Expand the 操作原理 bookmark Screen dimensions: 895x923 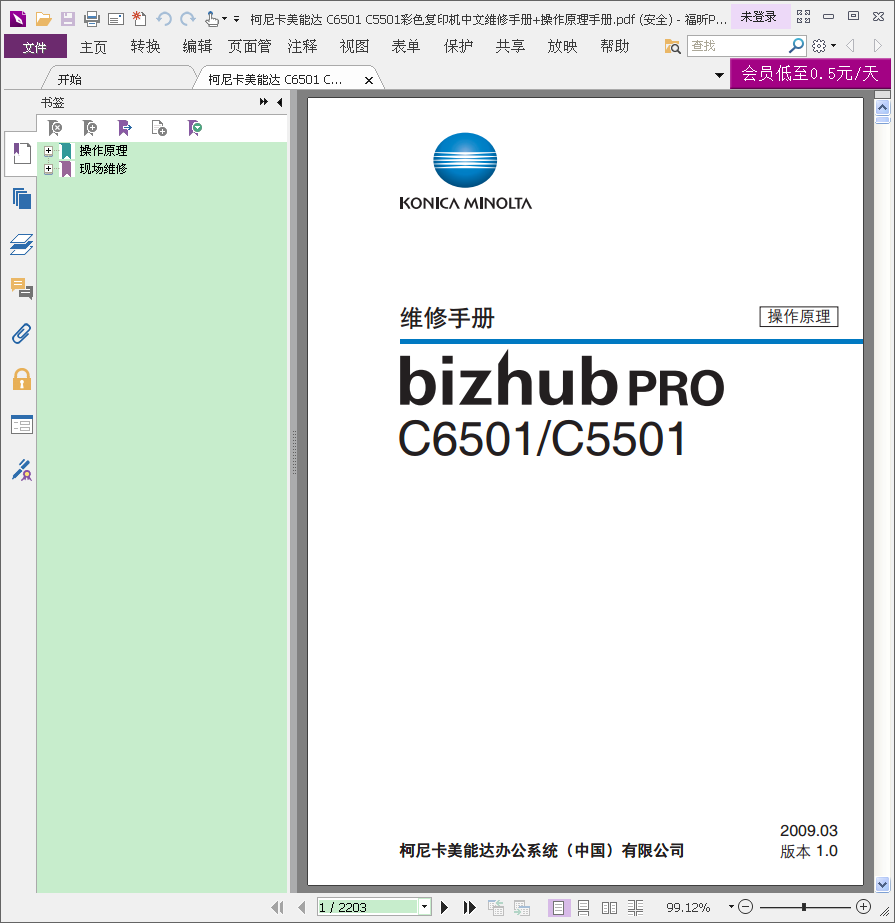(48, 151)
